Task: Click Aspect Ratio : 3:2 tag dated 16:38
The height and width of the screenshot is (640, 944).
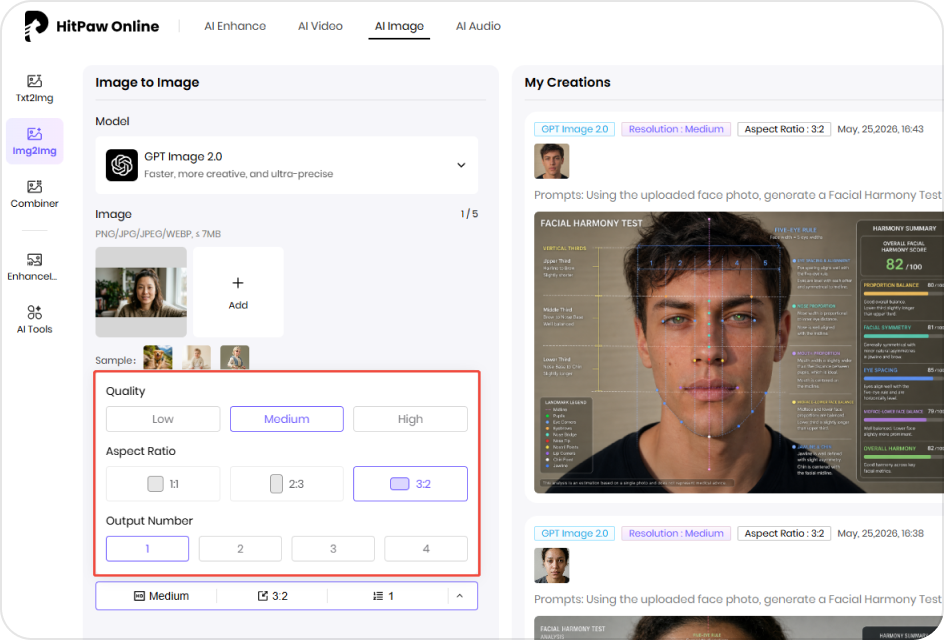Action: click(x=784, y=534)
